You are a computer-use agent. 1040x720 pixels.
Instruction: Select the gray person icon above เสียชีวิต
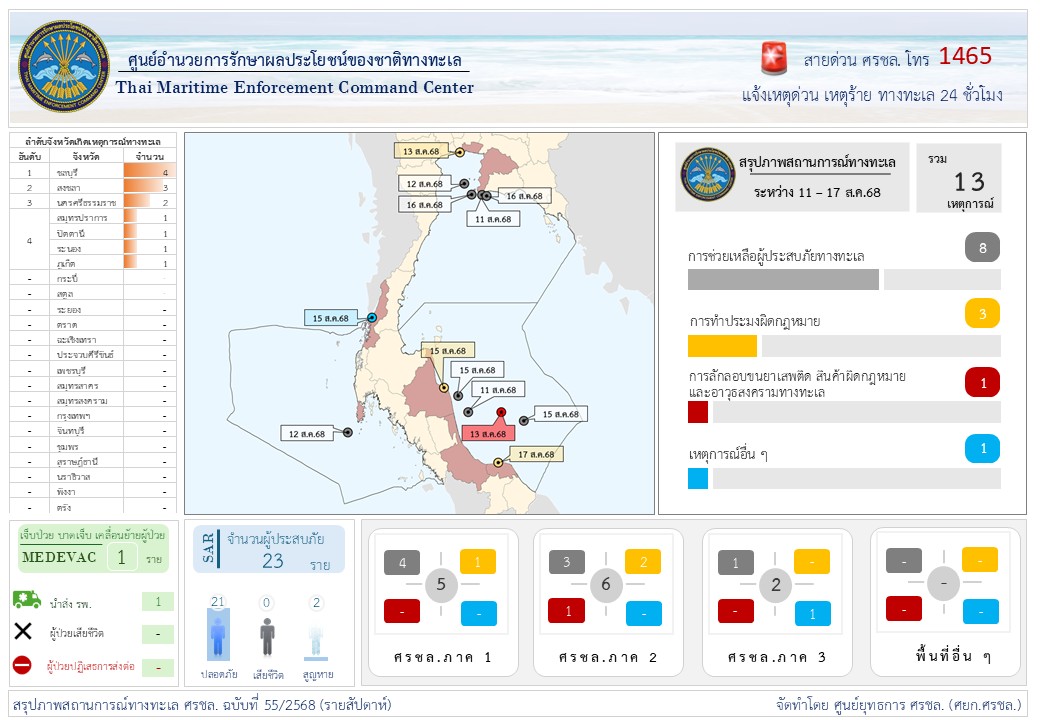tap(267, 635)
